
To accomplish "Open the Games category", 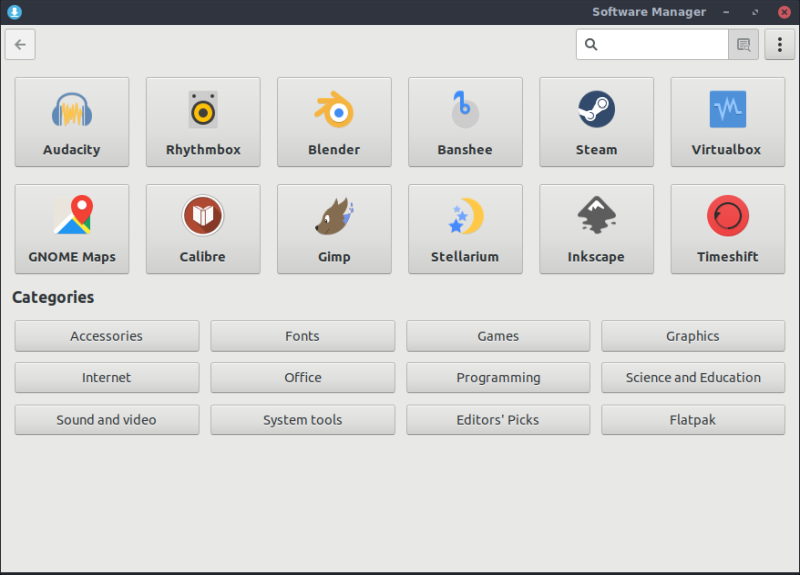I will 498,336.
